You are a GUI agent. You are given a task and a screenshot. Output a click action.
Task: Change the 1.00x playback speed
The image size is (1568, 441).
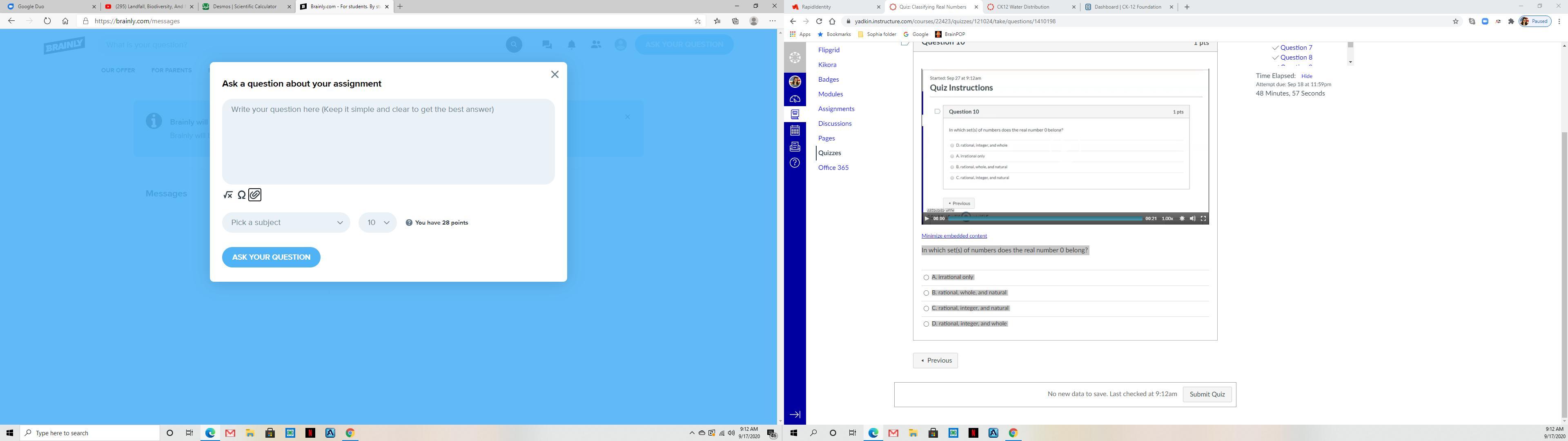click(x=1167, y=219)
